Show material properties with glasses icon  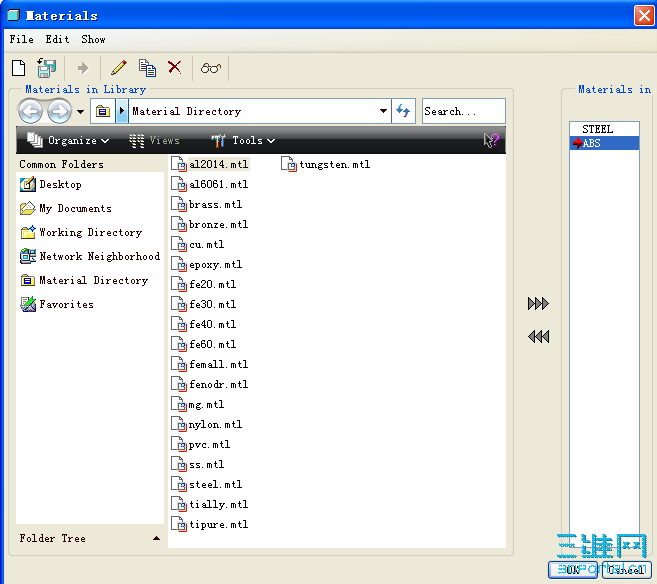coord(211,68)
